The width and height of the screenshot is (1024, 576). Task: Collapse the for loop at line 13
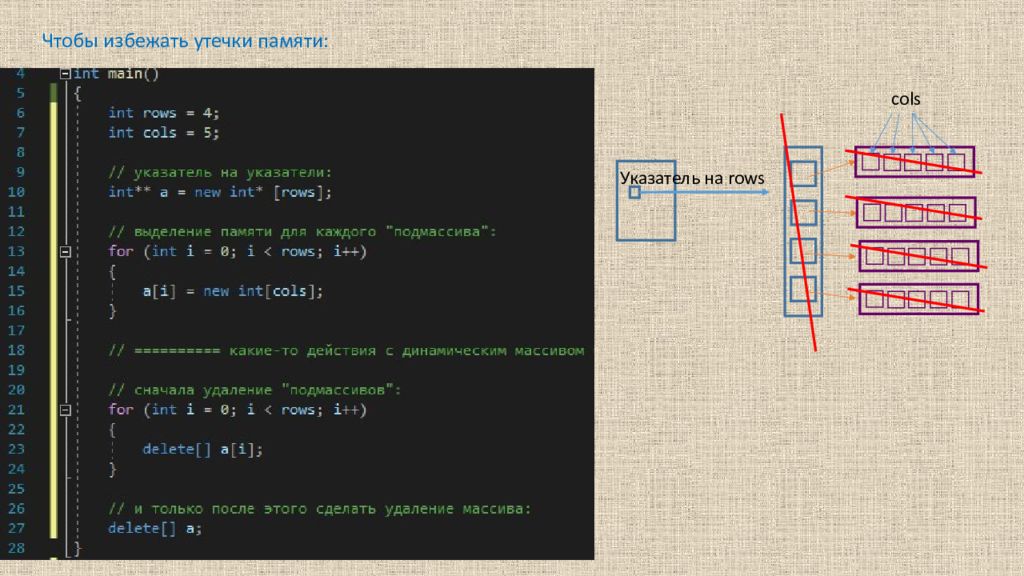pyautogui.click(x=65, y=251)
